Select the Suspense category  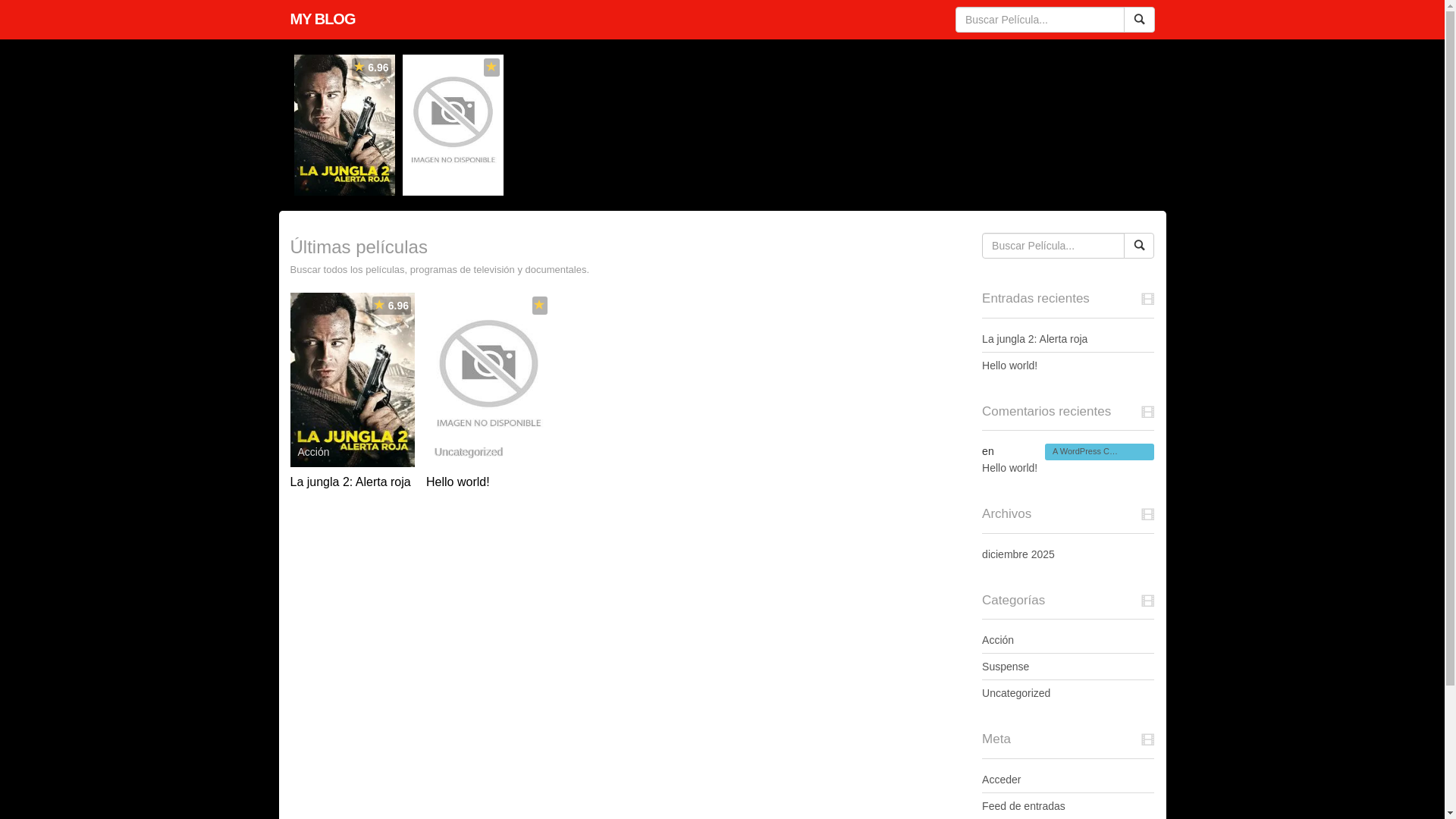[x=1005, y=667]
